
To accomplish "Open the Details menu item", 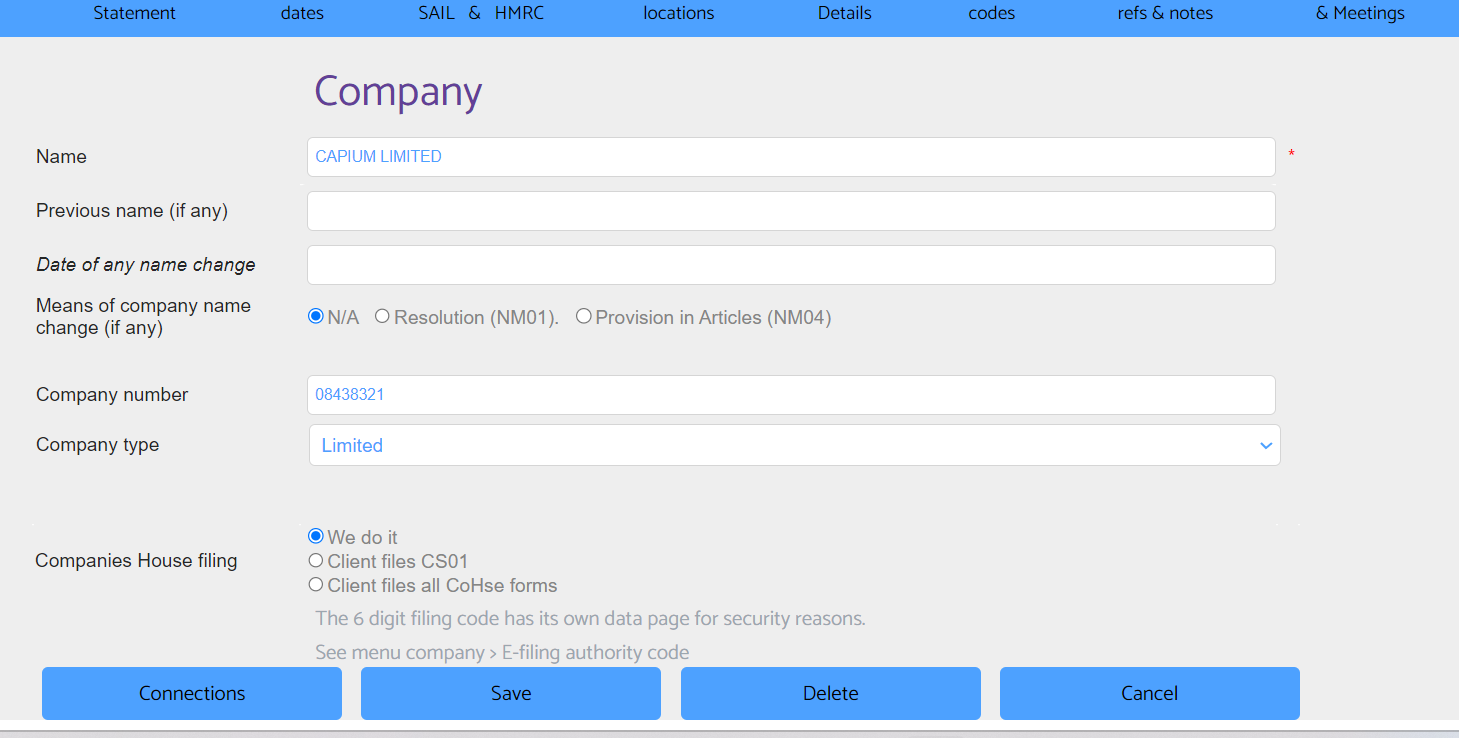I will point(845,13).
